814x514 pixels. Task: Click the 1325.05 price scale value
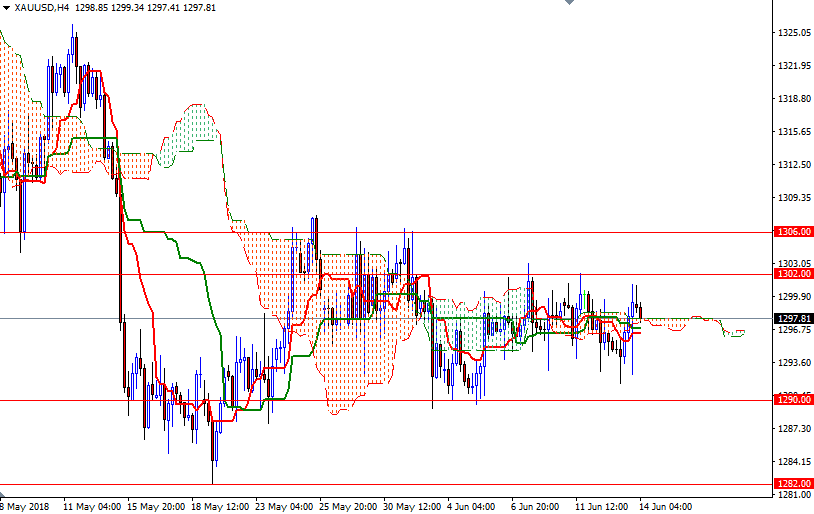click(x=794, y=33)
